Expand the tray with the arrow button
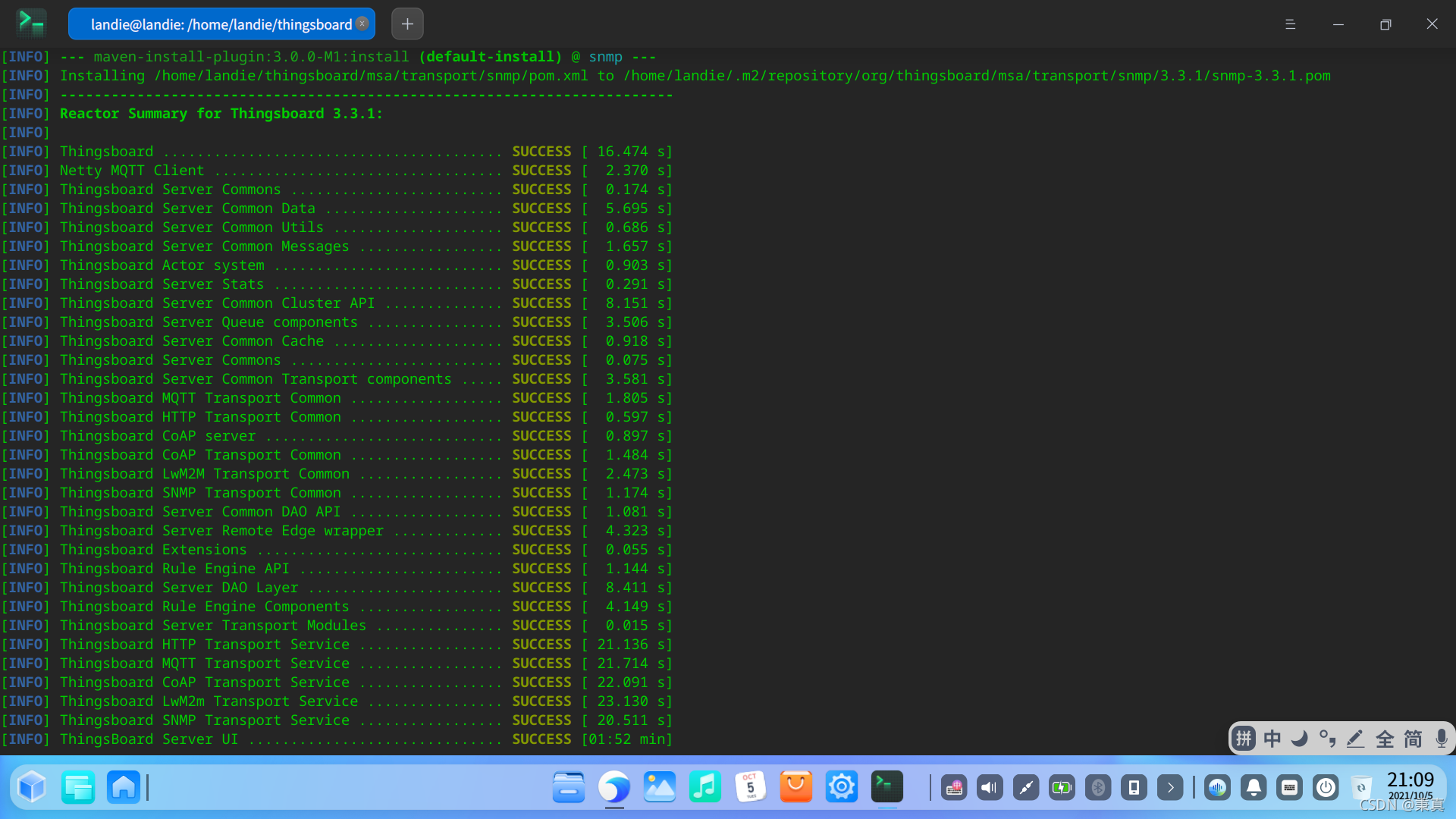The image size is (1456, 819). 1170,788
